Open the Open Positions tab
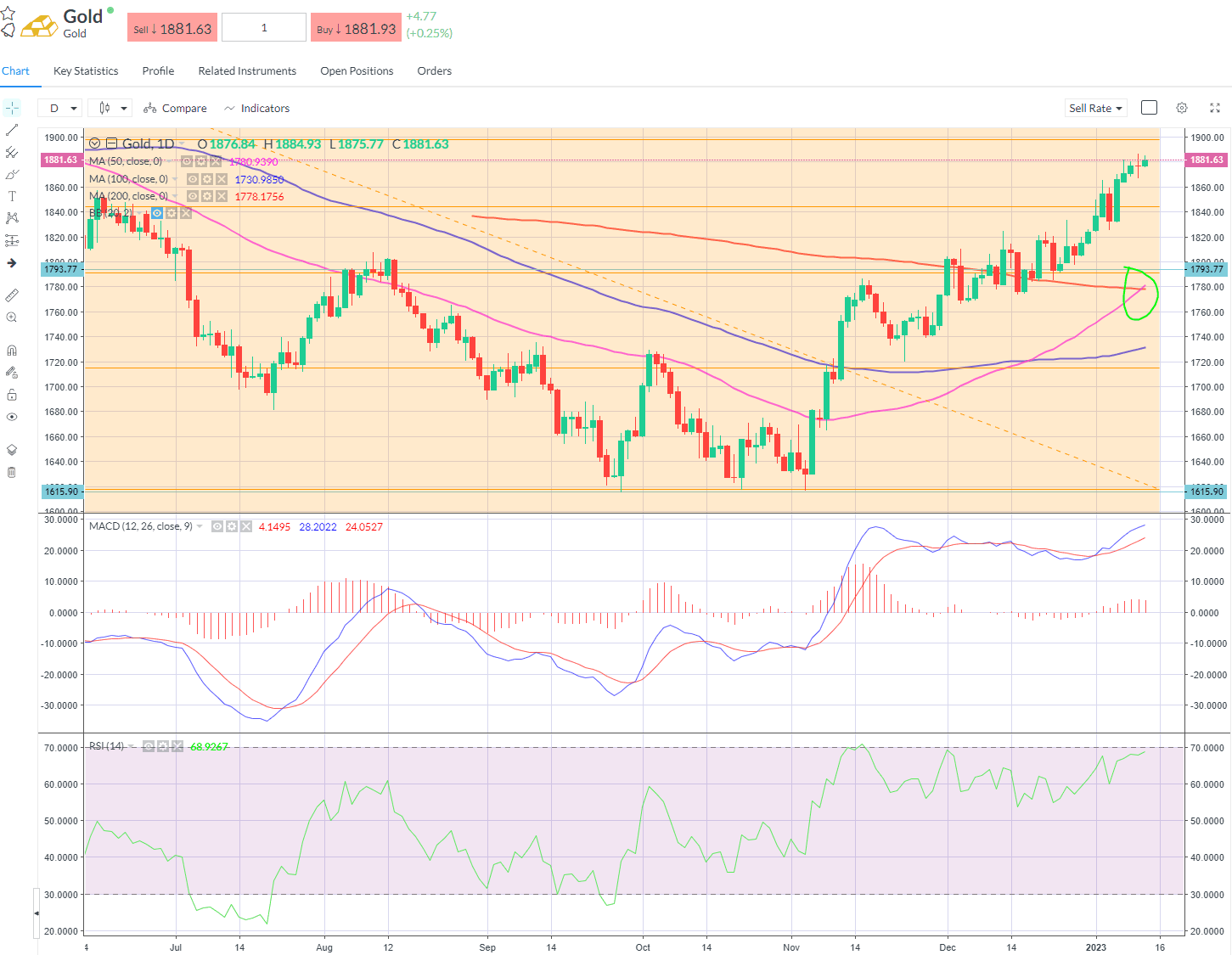1232x955 pixels. [x=357, y=71]
